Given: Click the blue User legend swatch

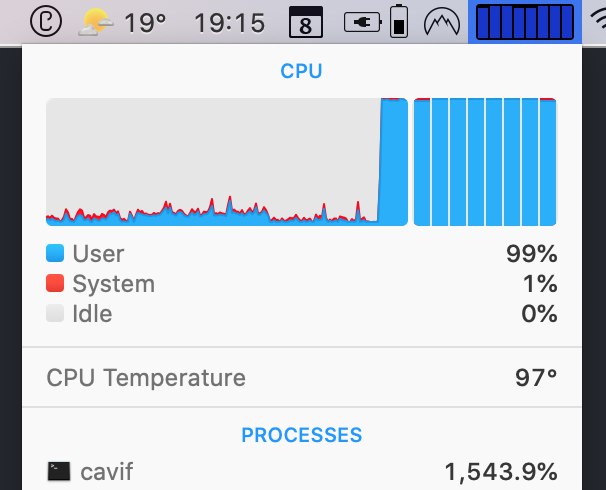Looking at the screenshot, I should pos(56,254).
